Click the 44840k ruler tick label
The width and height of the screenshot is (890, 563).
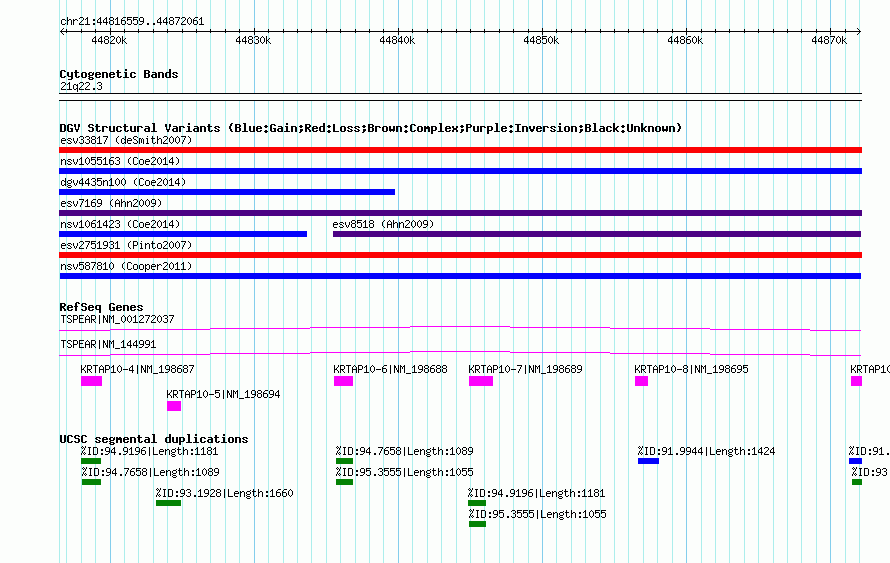(x=397, y=40)
